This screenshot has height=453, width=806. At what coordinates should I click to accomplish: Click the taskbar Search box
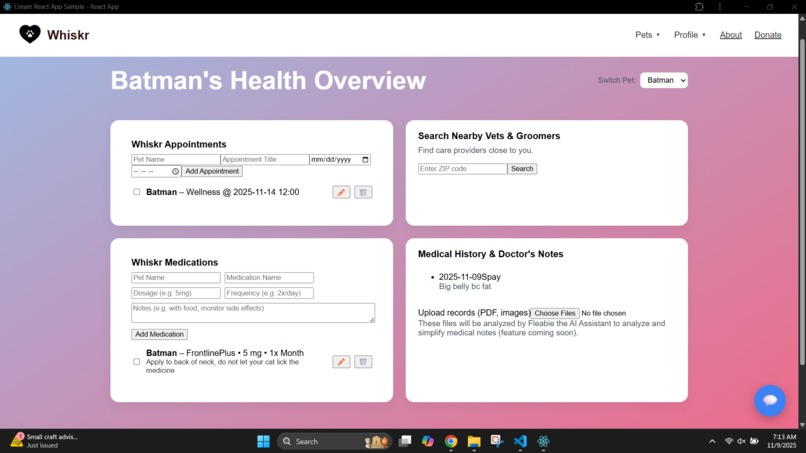[334, 441]
